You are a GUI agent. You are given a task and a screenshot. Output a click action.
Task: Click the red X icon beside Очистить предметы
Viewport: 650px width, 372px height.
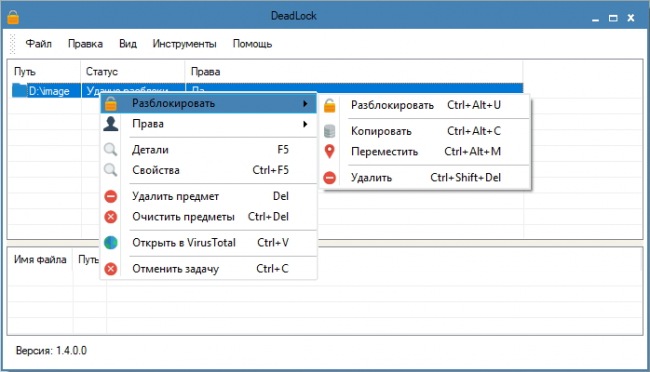111,216
